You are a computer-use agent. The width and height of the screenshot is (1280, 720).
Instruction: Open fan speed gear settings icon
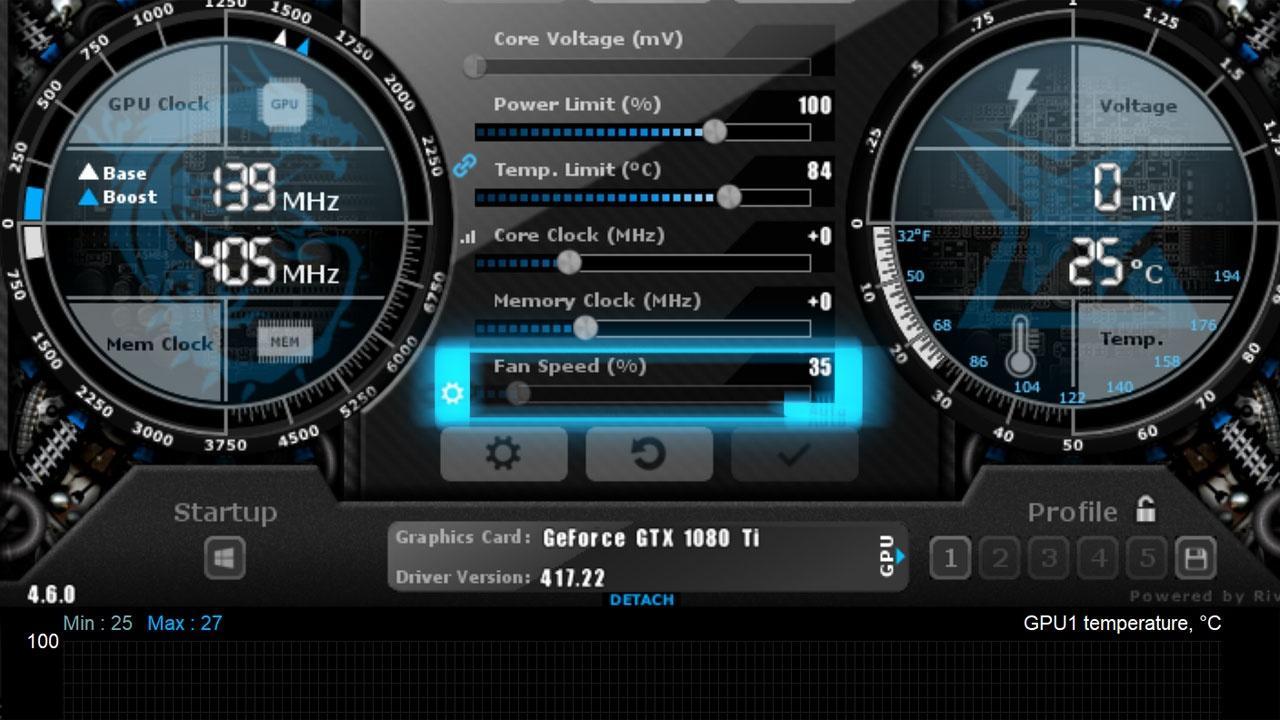pos(453,393)
